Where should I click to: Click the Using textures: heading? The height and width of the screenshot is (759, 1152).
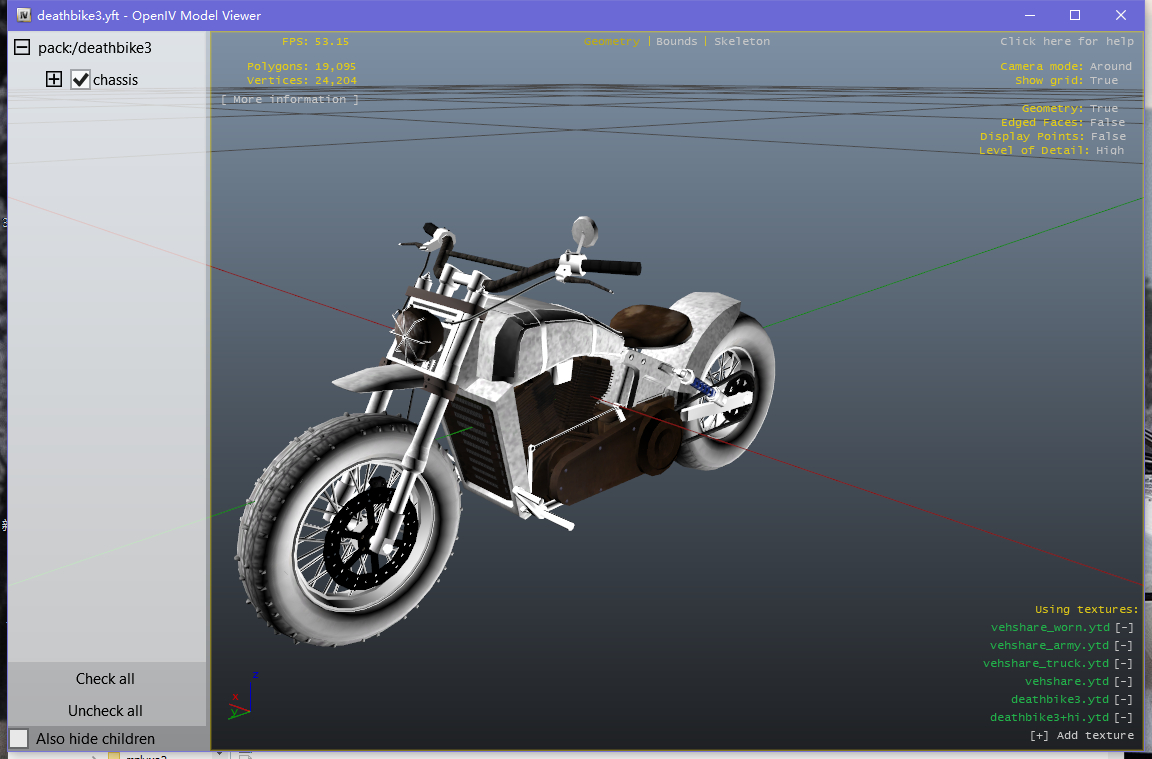coord(1087,609)
